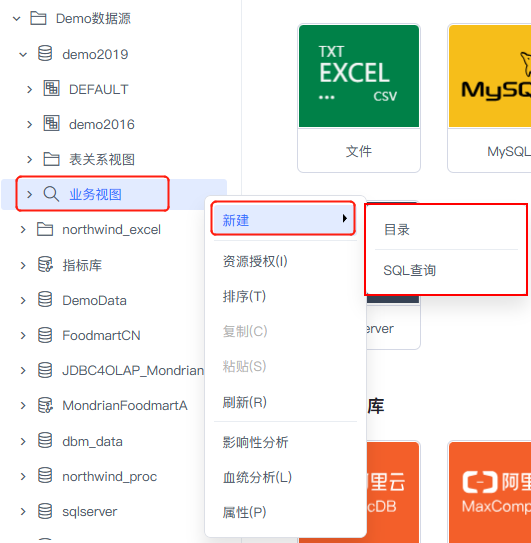Expand the DemoData node

[x=23, y=300]
